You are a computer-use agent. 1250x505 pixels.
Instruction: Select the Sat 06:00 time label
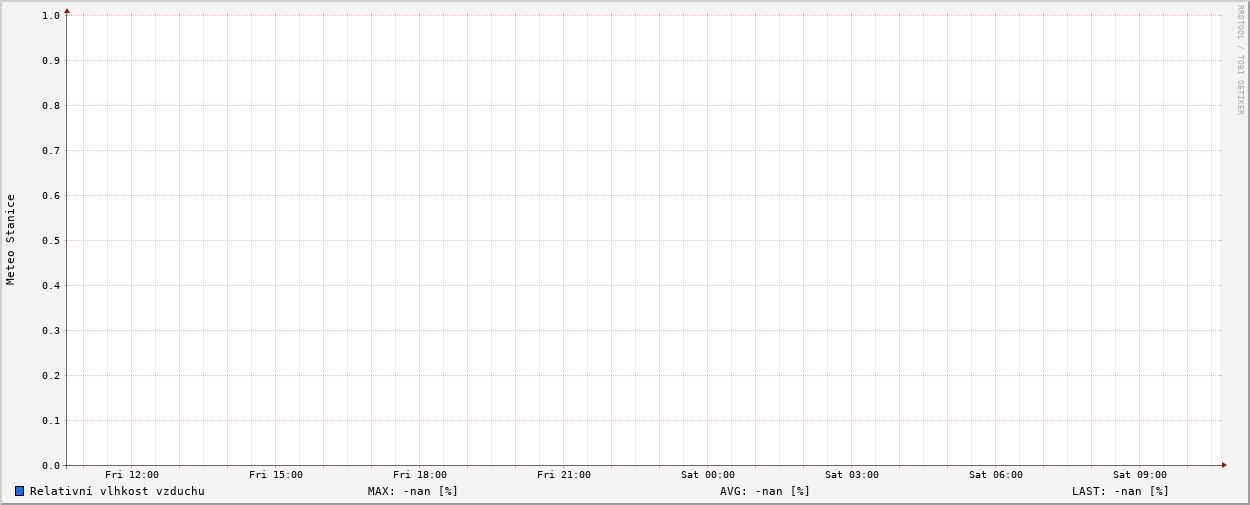pos(996,475)
